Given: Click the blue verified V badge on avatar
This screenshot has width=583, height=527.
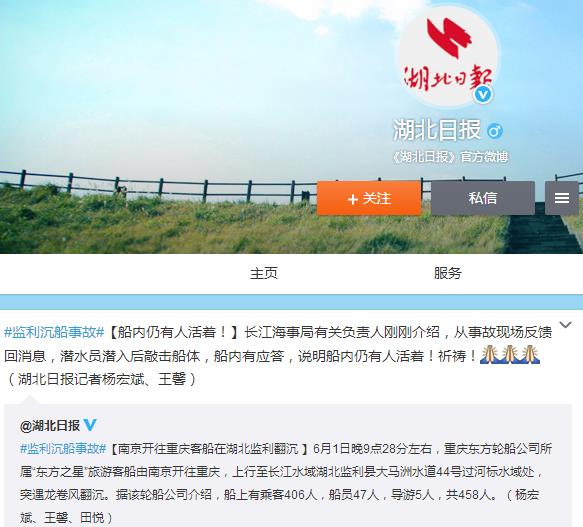Looking at the screenshot, I should pyautogui.click(x=483, y=95).
